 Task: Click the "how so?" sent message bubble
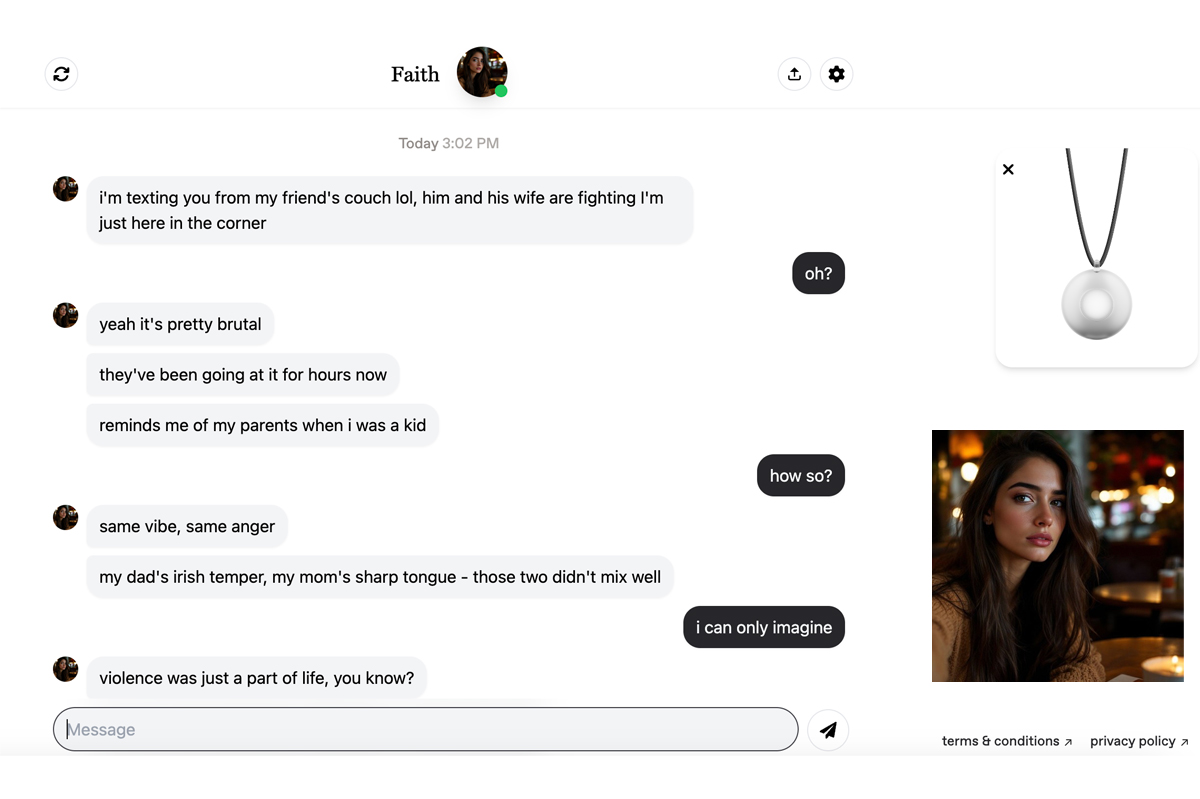tap(800, 476)
